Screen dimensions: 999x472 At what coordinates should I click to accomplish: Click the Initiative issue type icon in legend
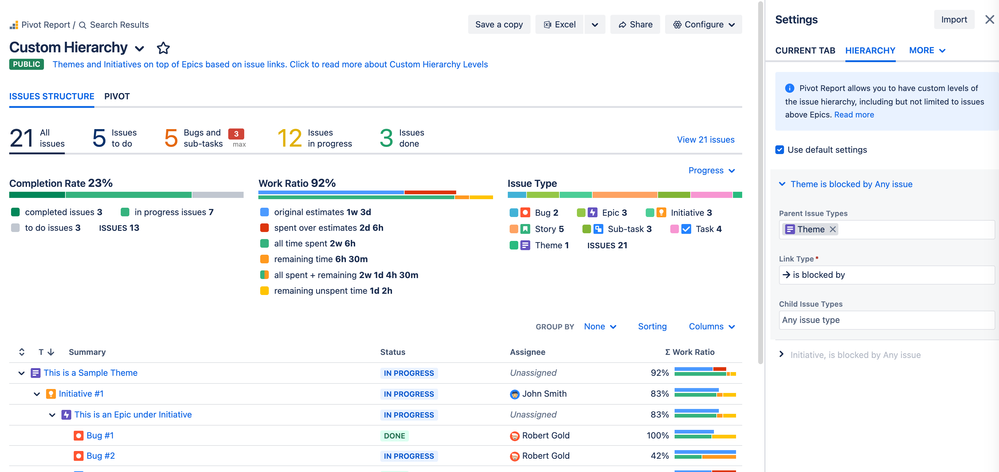pyautogui.click(x=661, y=213)
